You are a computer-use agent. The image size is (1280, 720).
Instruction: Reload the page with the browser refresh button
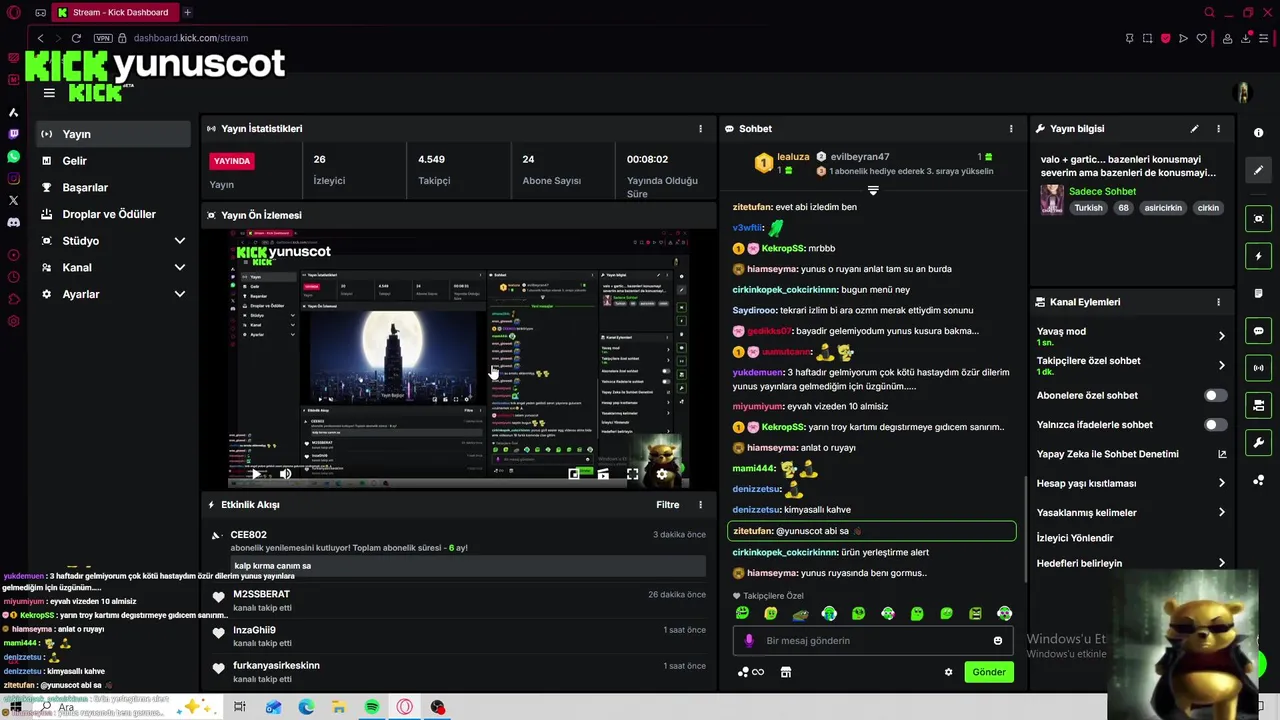[75, 38]
